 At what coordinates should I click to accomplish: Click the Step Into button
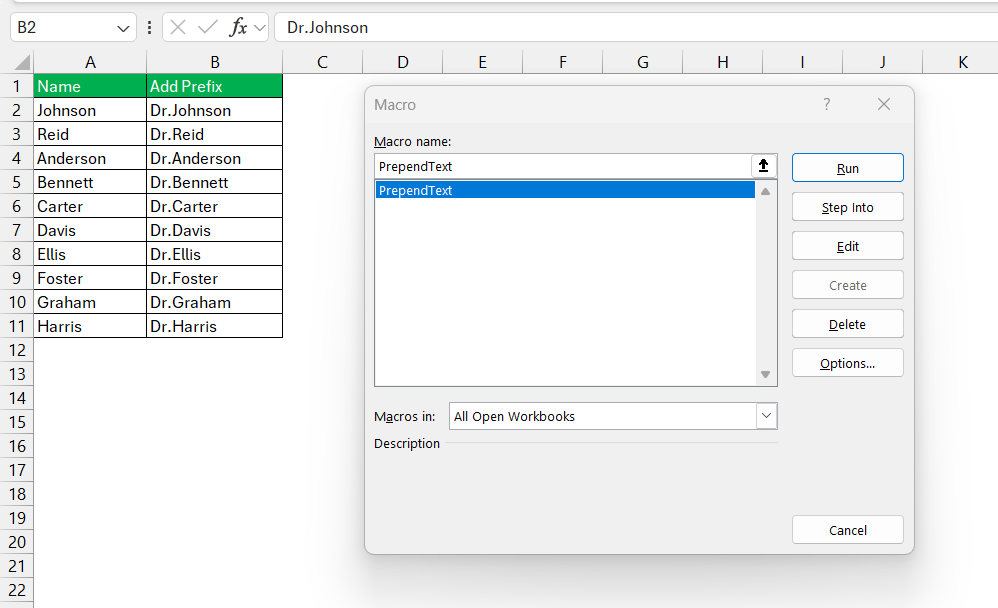[847, 207]
